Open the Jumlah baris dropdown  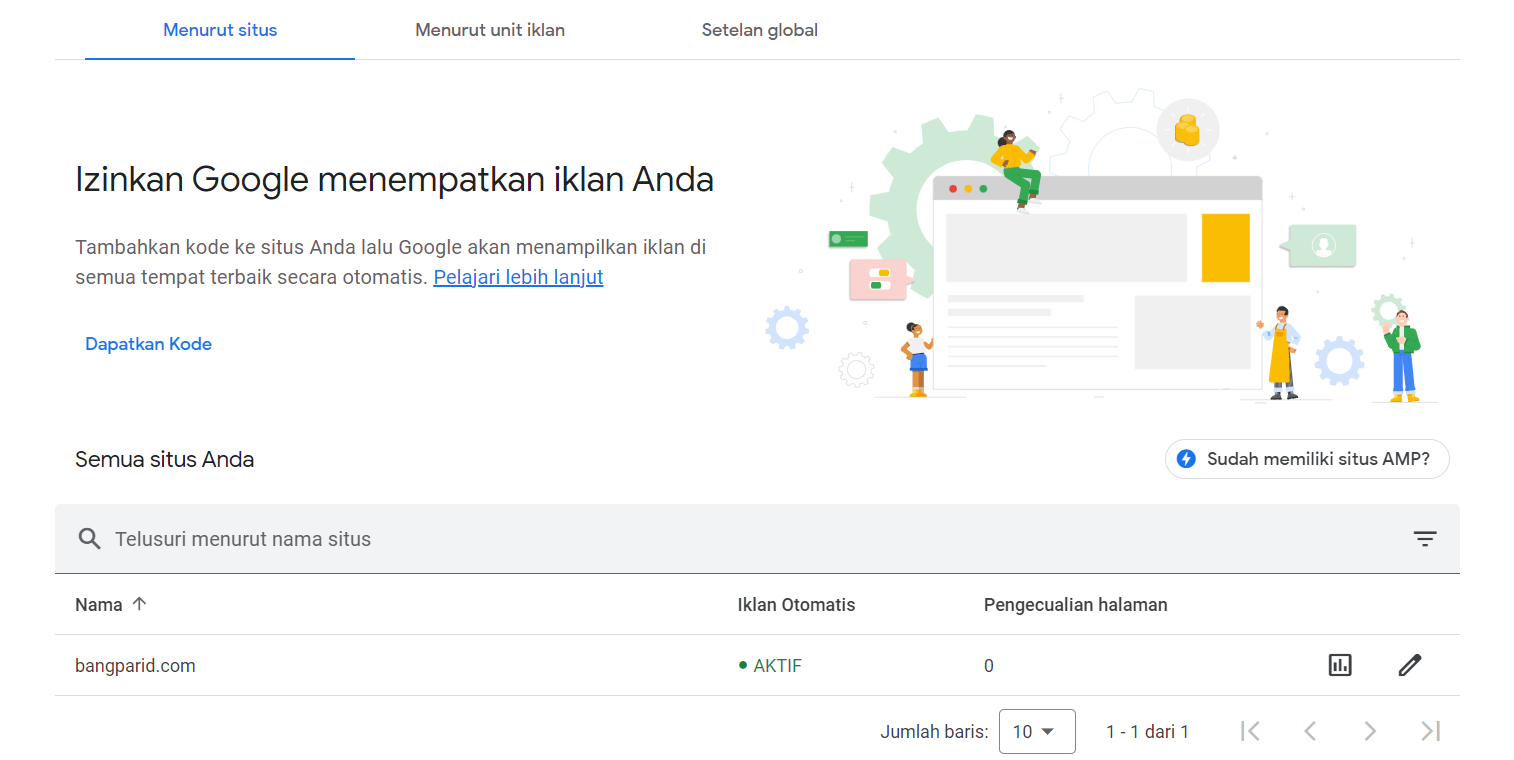click(x=1037, y=731)
